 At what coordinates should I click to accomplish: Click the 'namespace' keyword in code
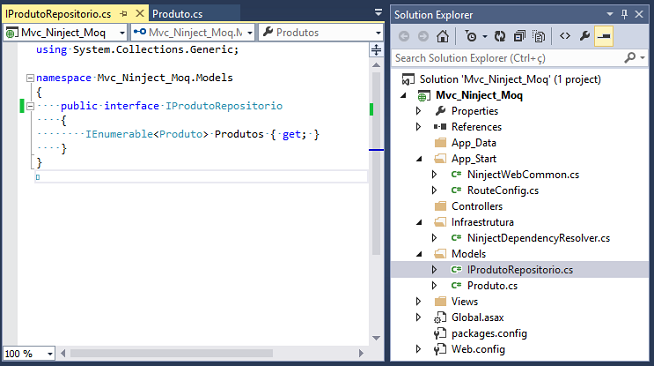[64, 78]
